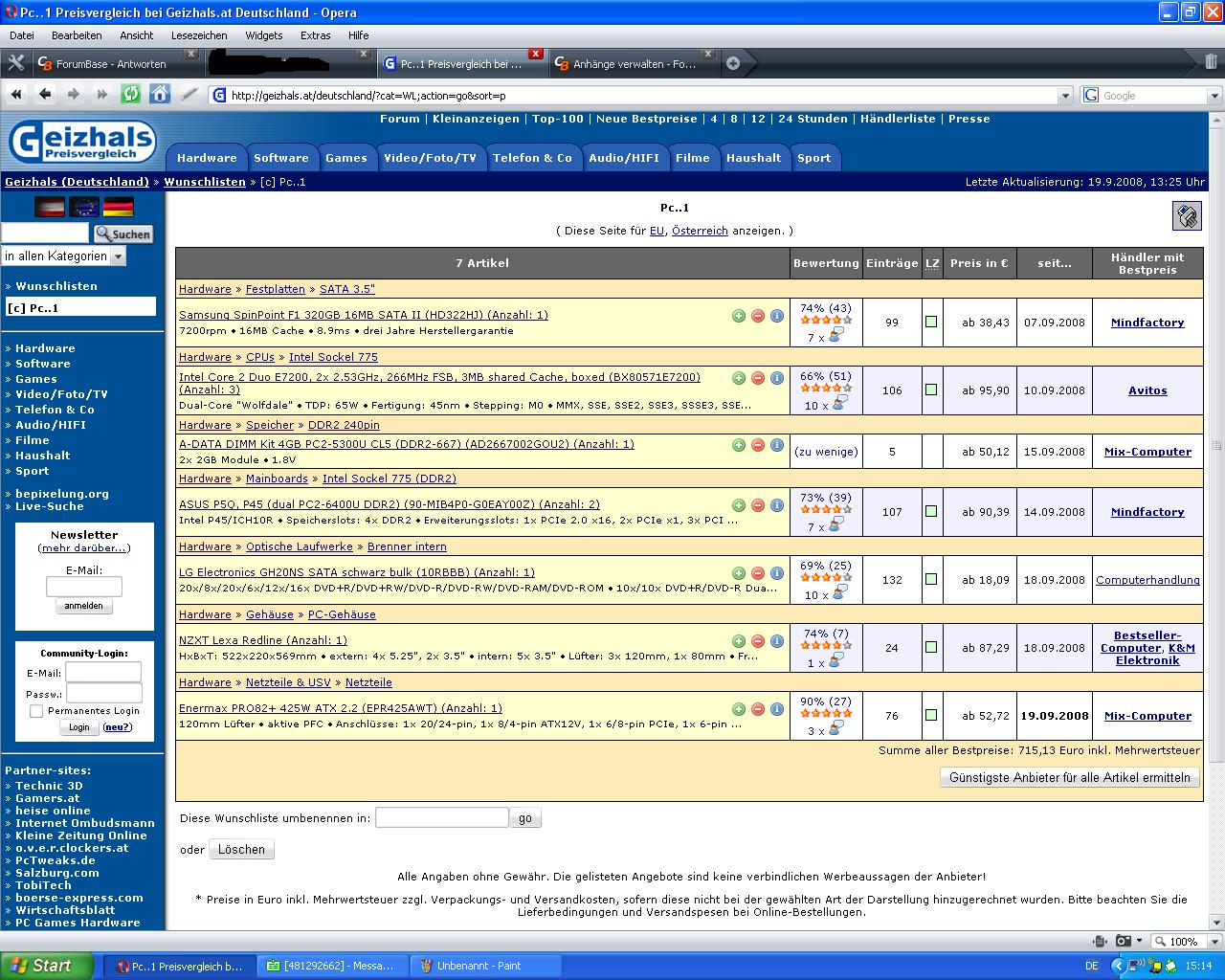
Task: Enable Permanentes Login checkbox
Action: (36, 711)
